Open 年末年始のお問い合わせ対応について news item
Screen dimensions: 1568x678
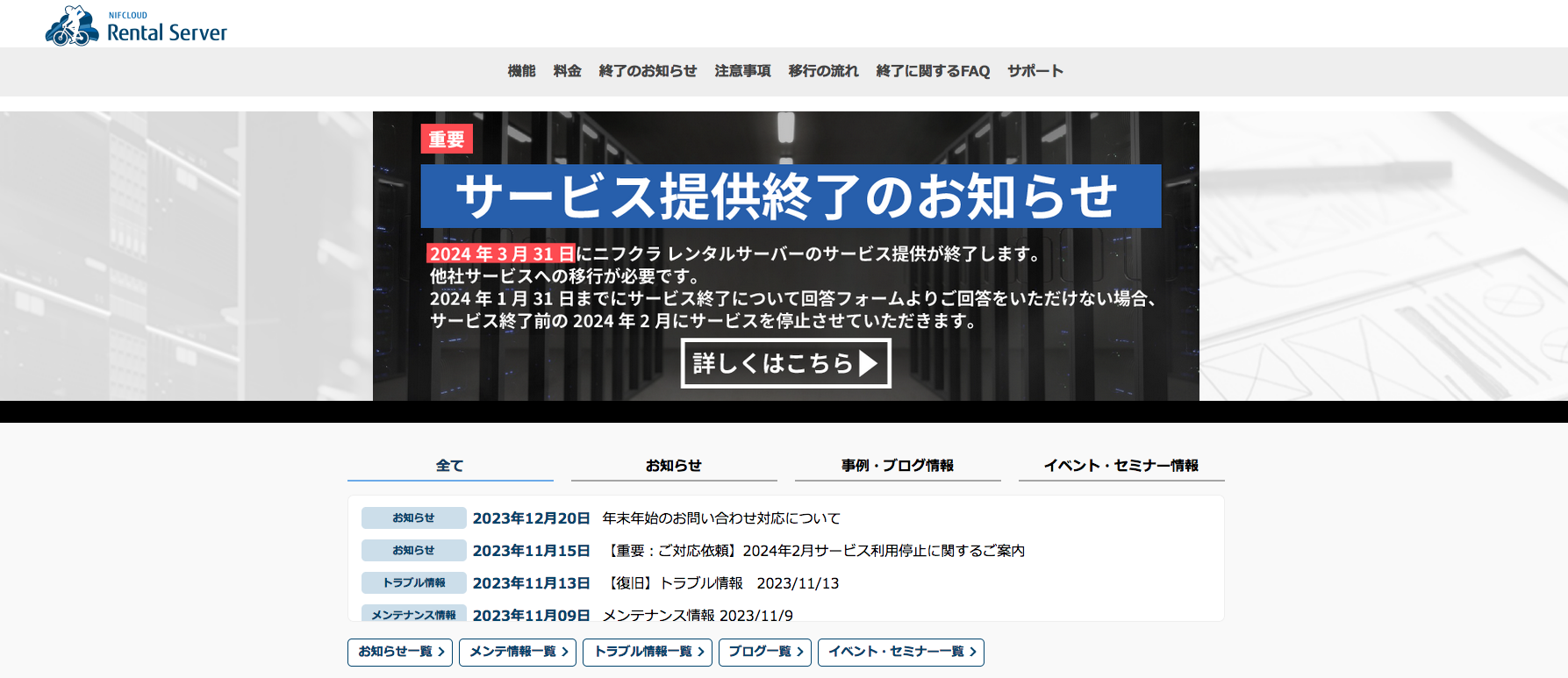coord(721,518)
